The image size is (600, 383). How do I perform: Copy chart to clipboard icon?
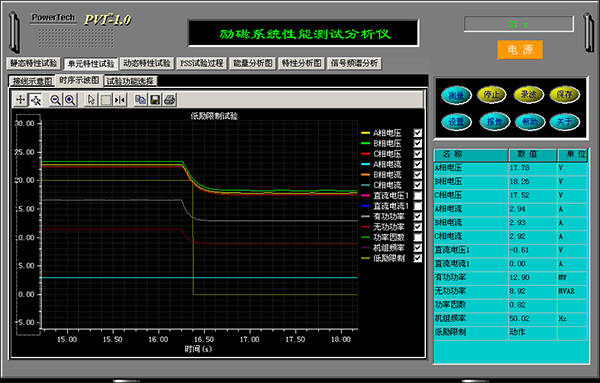point(140,100)
